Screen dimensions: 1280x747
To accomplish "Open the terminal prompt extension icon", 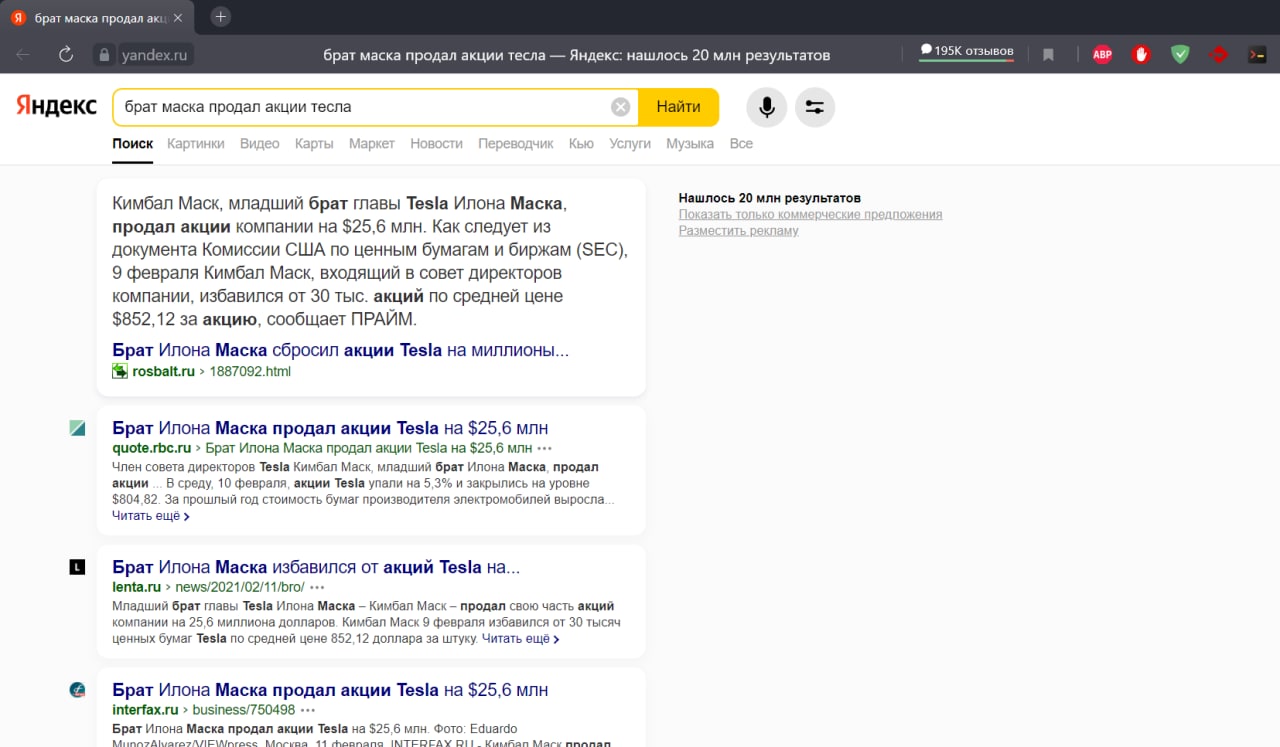I will 1257,55.
